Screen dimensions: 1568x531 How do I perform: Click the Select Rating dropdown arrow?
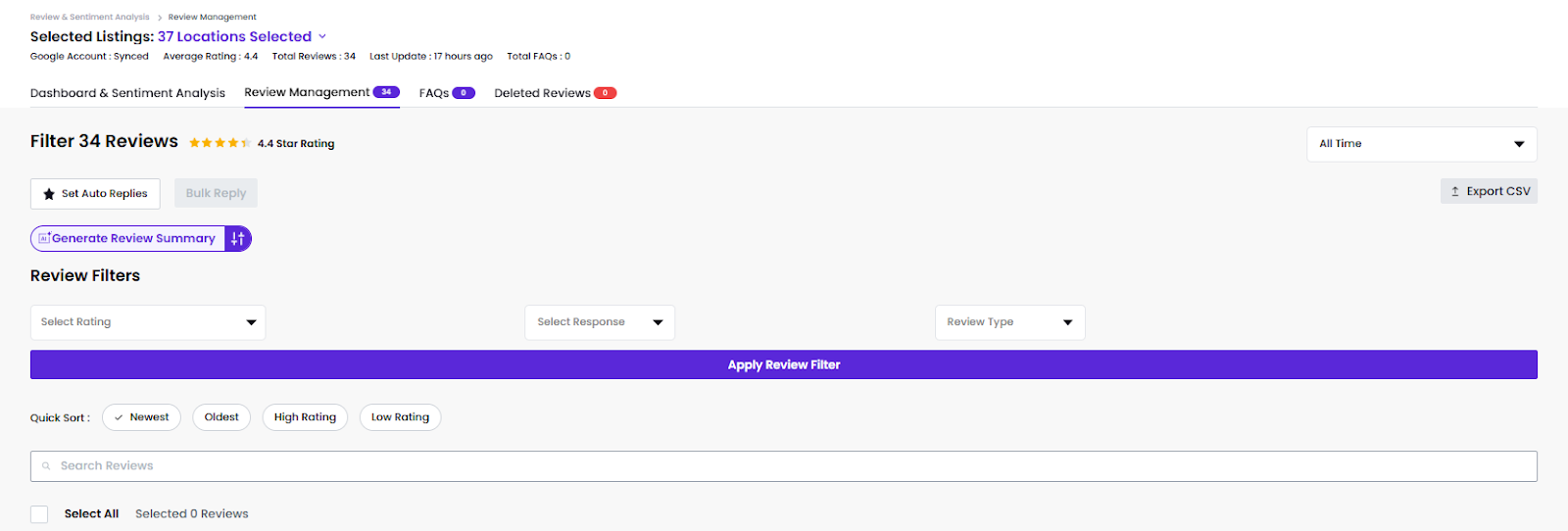251,322
